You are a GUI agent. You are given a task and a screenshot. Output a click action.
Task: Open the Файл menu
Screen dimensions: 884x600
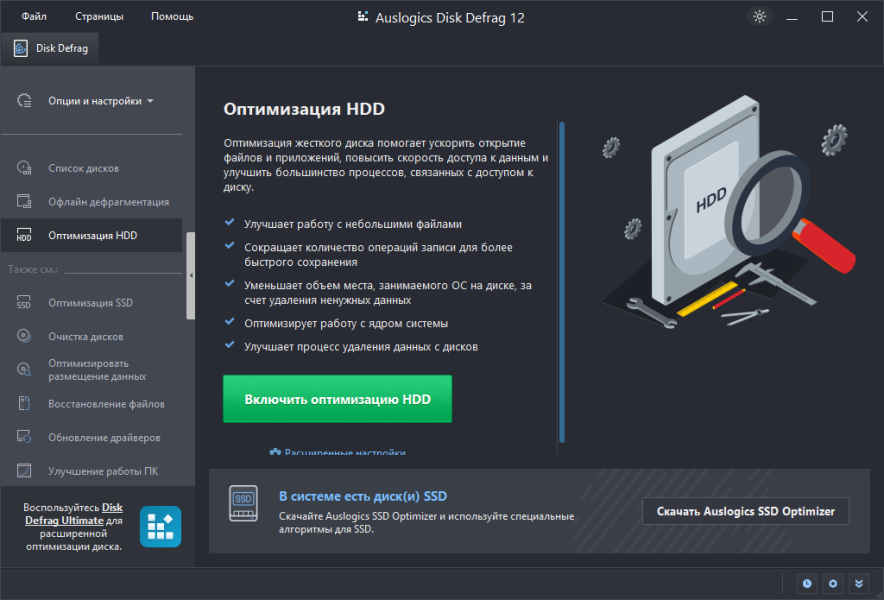coord(34,16)
